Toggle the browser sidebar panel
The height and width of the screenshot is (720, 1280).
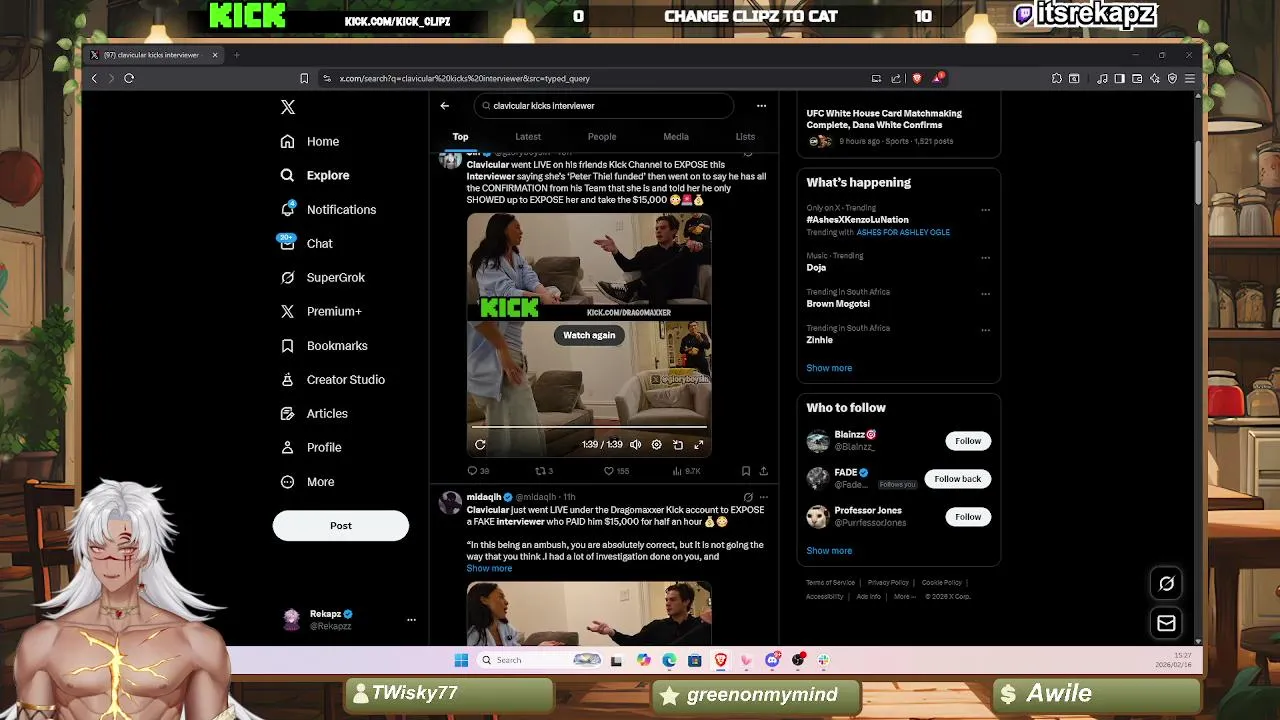(x=1120, y=78)
